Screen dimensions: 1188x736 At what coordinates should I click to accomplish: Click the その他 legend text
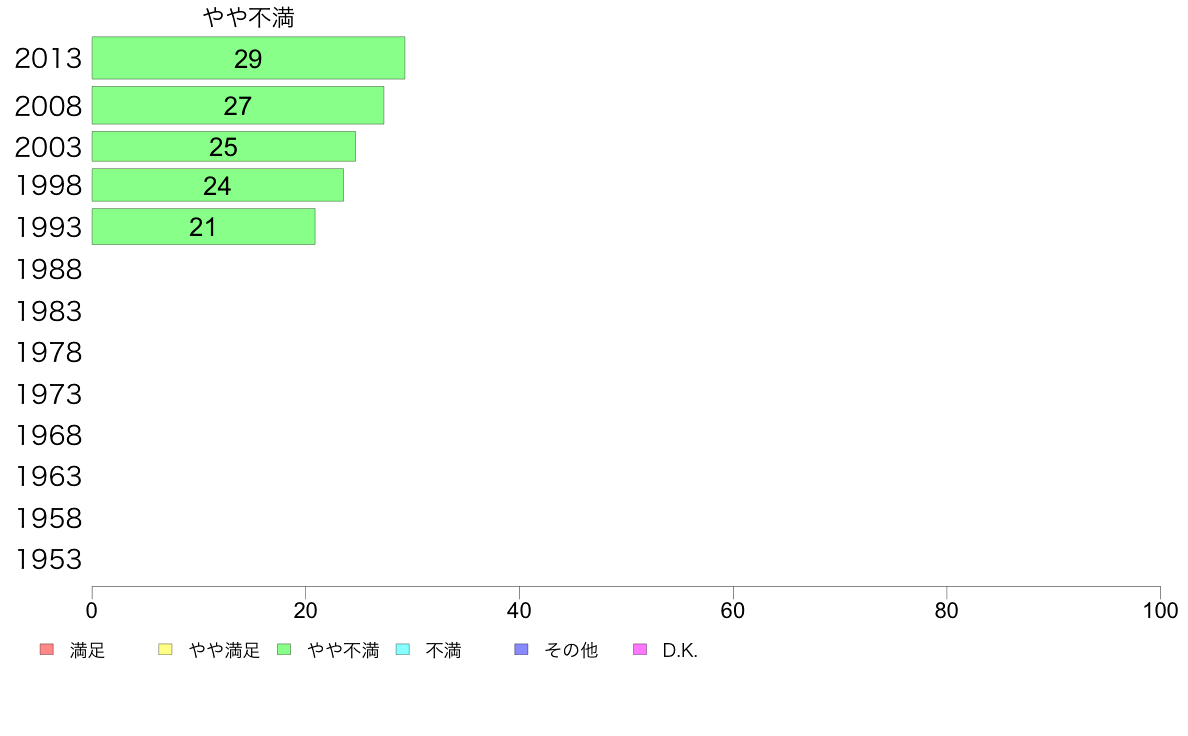(571, 650)
